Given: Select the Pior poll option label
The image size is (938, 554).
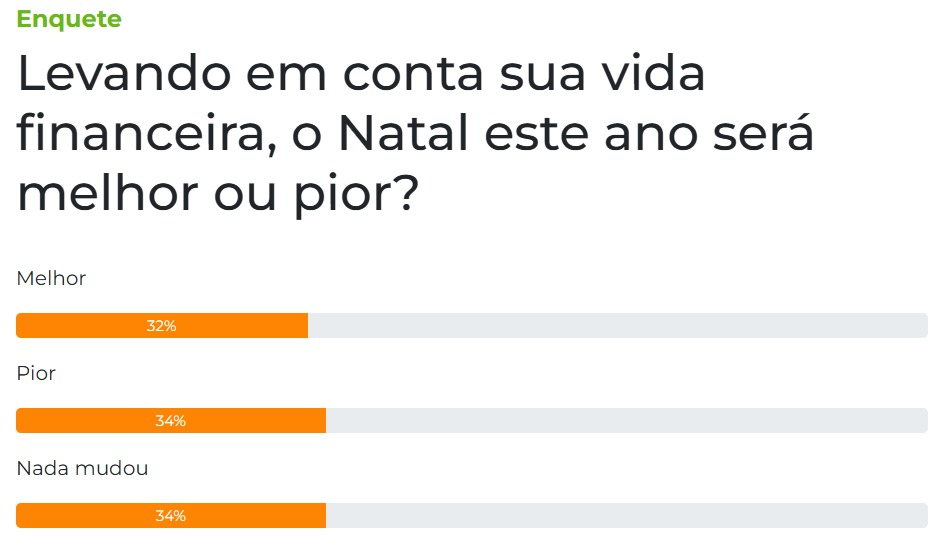Looking at the screenshot, I should pos(36,373).
